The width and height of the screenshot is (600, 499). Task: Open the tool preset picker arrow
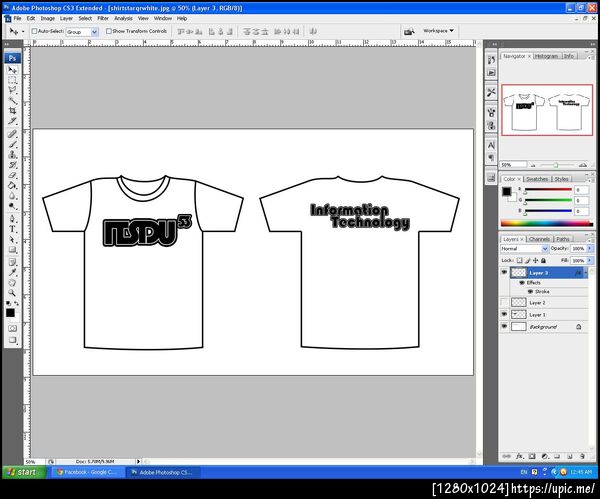pyautogui.click(x=23, y=31)
